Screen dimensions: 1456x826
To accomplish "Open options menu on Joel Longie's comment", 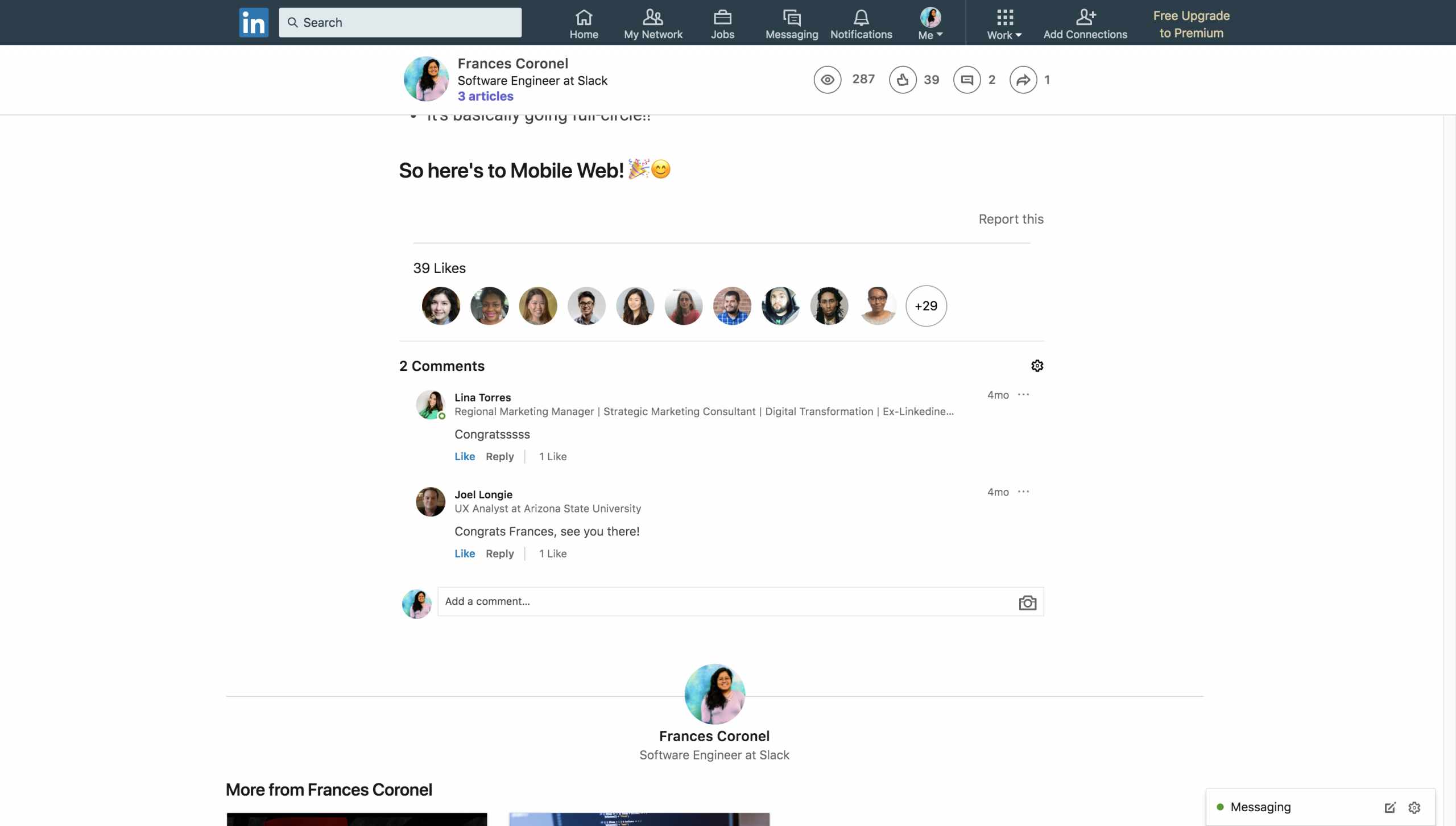I will point(1023,492).
